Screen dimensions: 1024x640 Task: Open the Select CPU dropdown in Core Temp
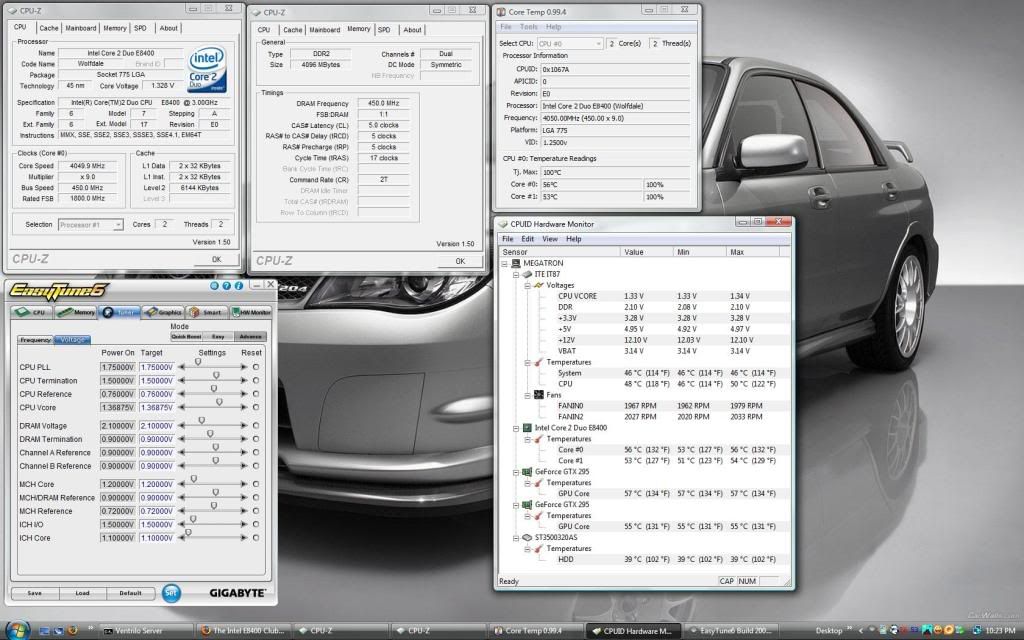pyautogui.click(x=568, y=44)
